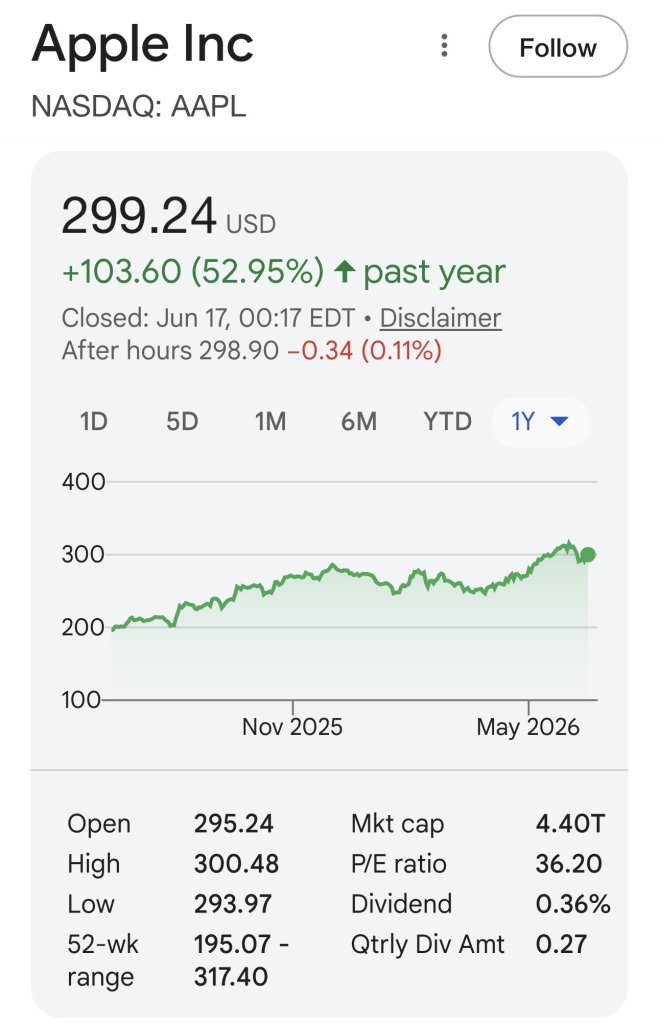Screen dimensions: 659x1024
Task: Click the 1Y range selector
Action: pos(541,421)
